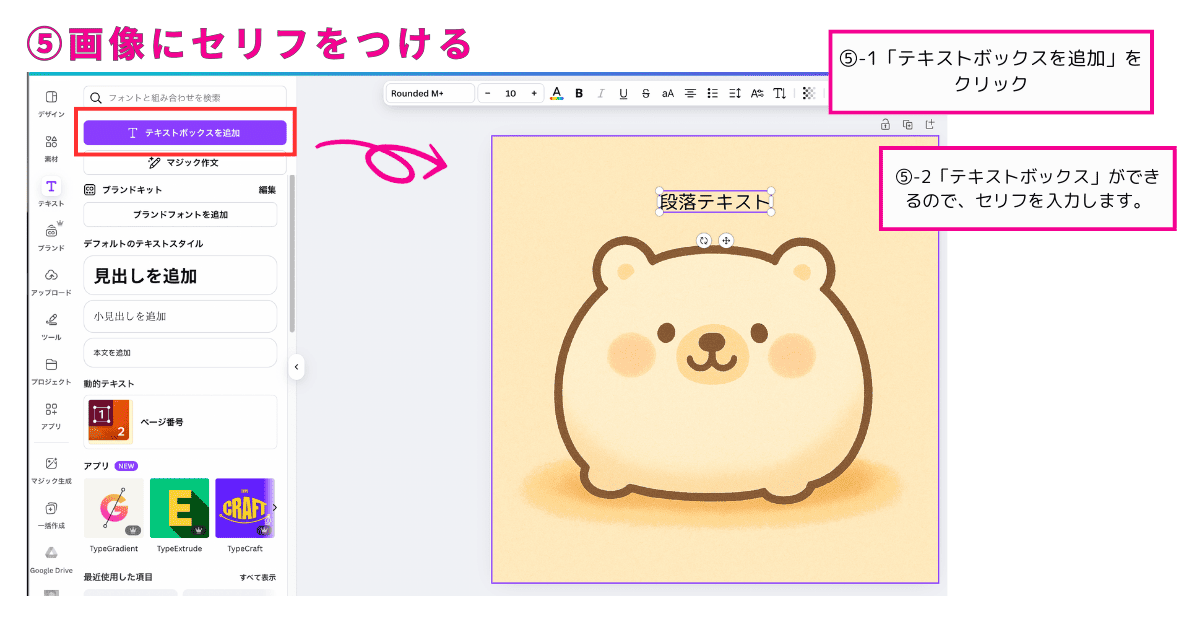Screen dimensions: 1200x630
Task: Collapse the side panel with chevron
Action: 296,367
